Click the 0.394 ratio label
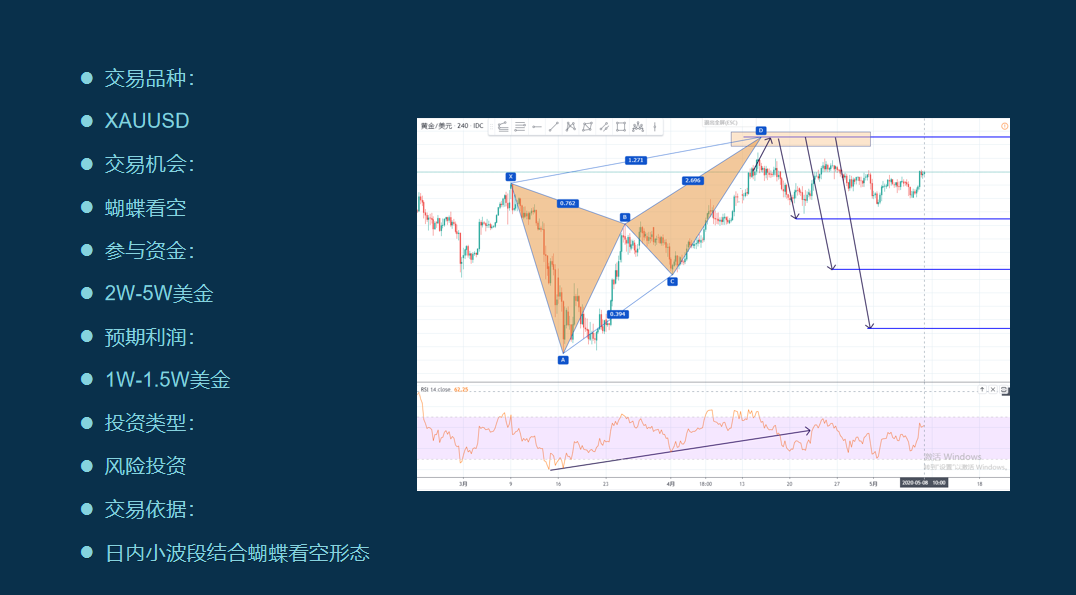 (x=618, y=314)
